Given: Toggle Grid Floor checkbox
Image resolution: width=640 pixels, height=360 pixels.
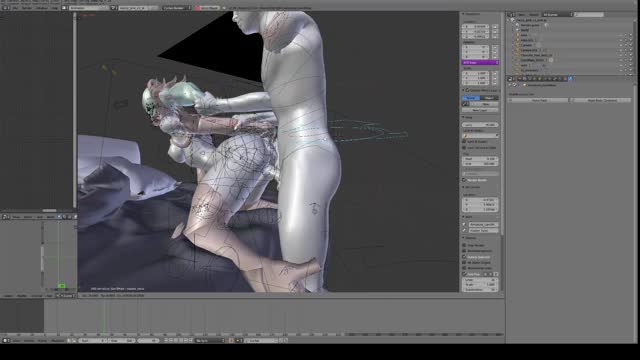Looking at the screenshot, I should [x=464, y=274].
